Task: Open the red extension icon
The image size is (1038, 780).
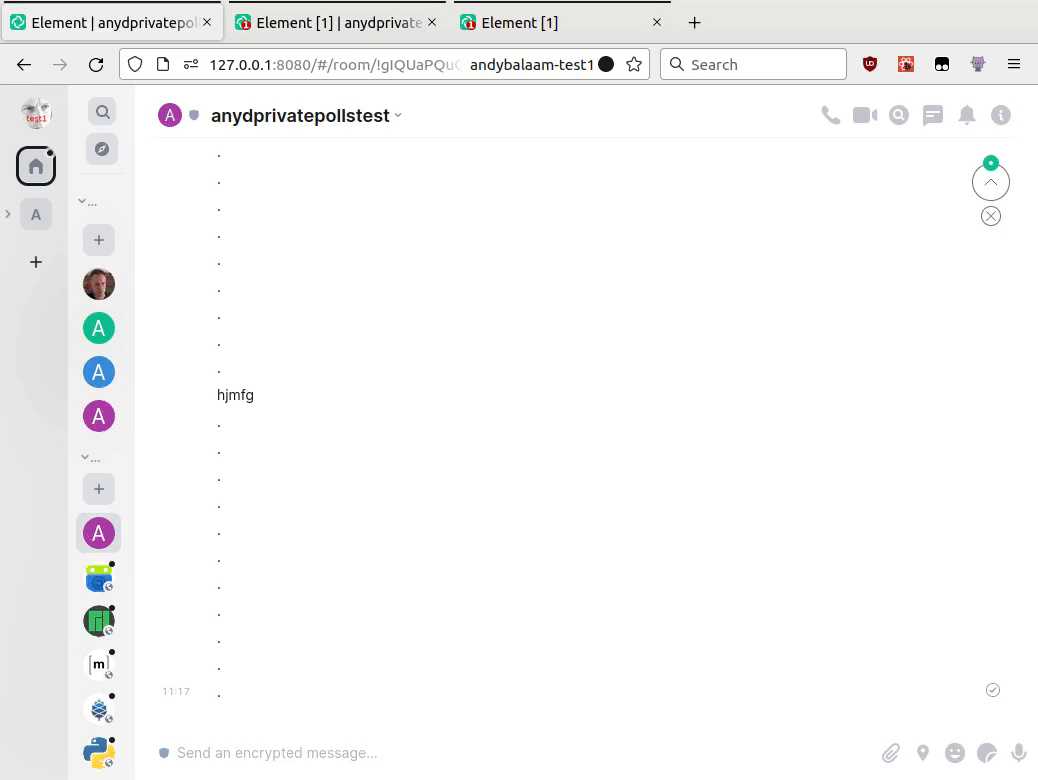Action: pos(906,64)
